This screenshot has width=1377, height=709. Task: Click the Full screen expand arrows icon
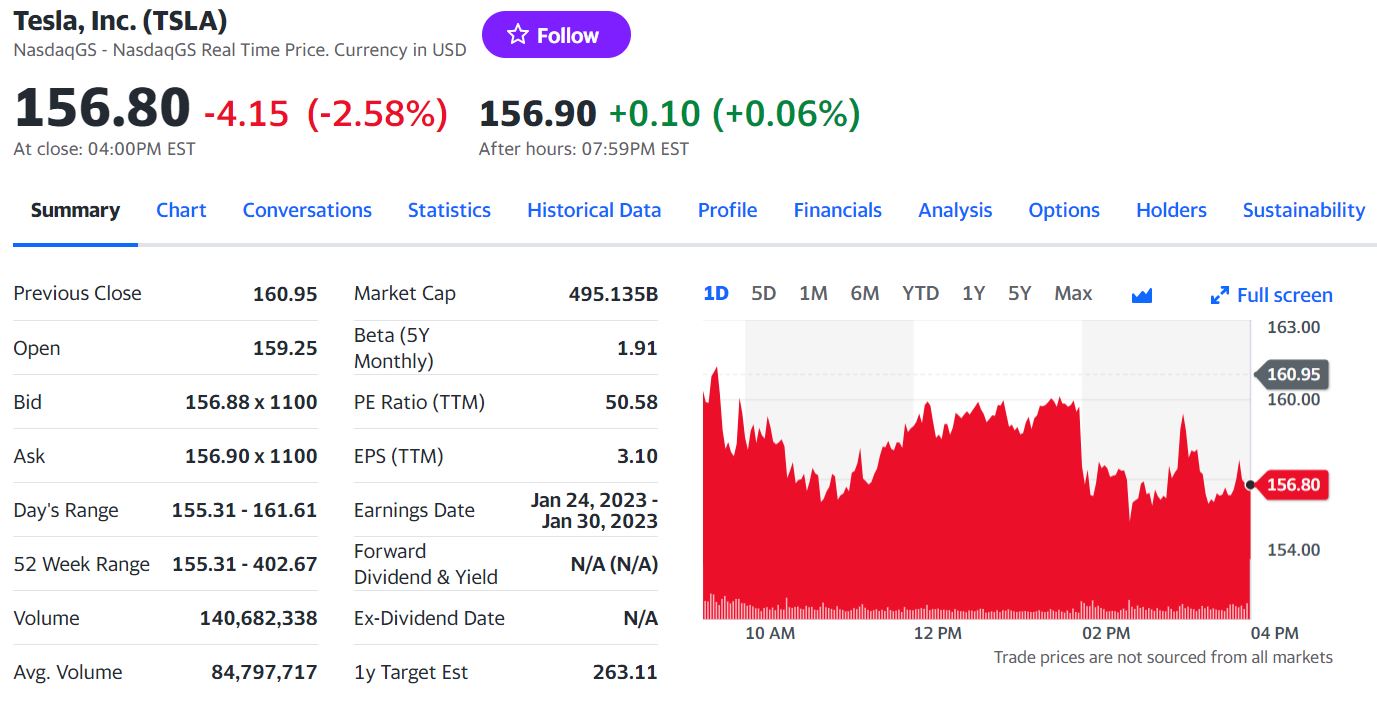click(x=1219, y=295)
